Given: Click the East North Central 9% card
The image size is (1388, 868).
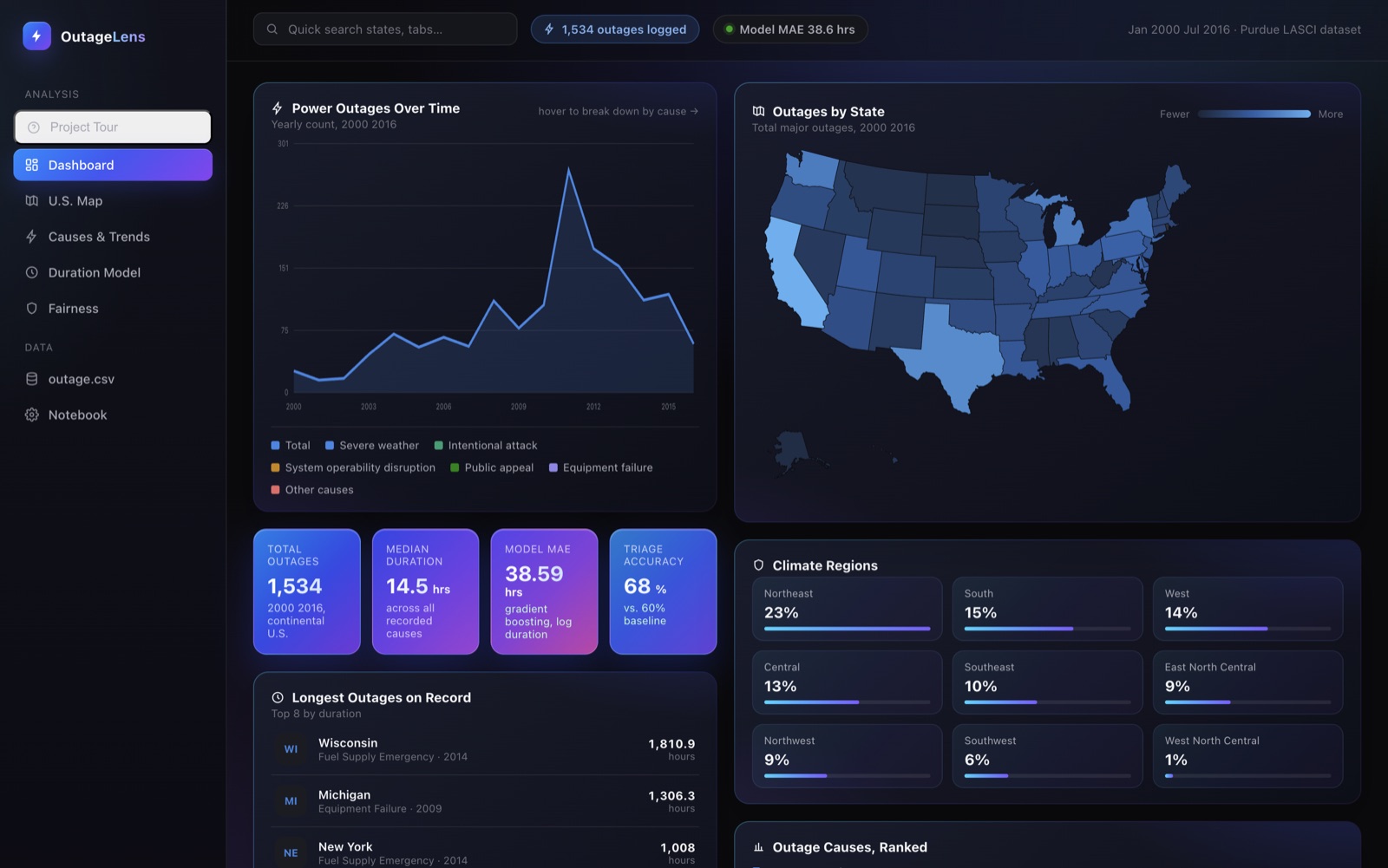Looking at the screenshot, I should point(1247,682).
